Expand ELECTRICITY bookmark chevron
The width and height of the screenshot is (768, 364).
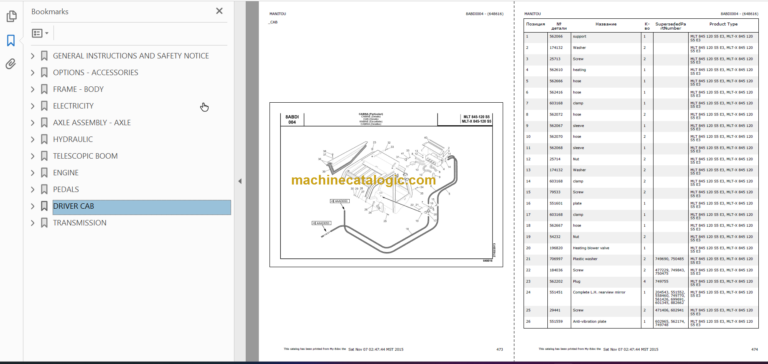[x=33, y=106]
